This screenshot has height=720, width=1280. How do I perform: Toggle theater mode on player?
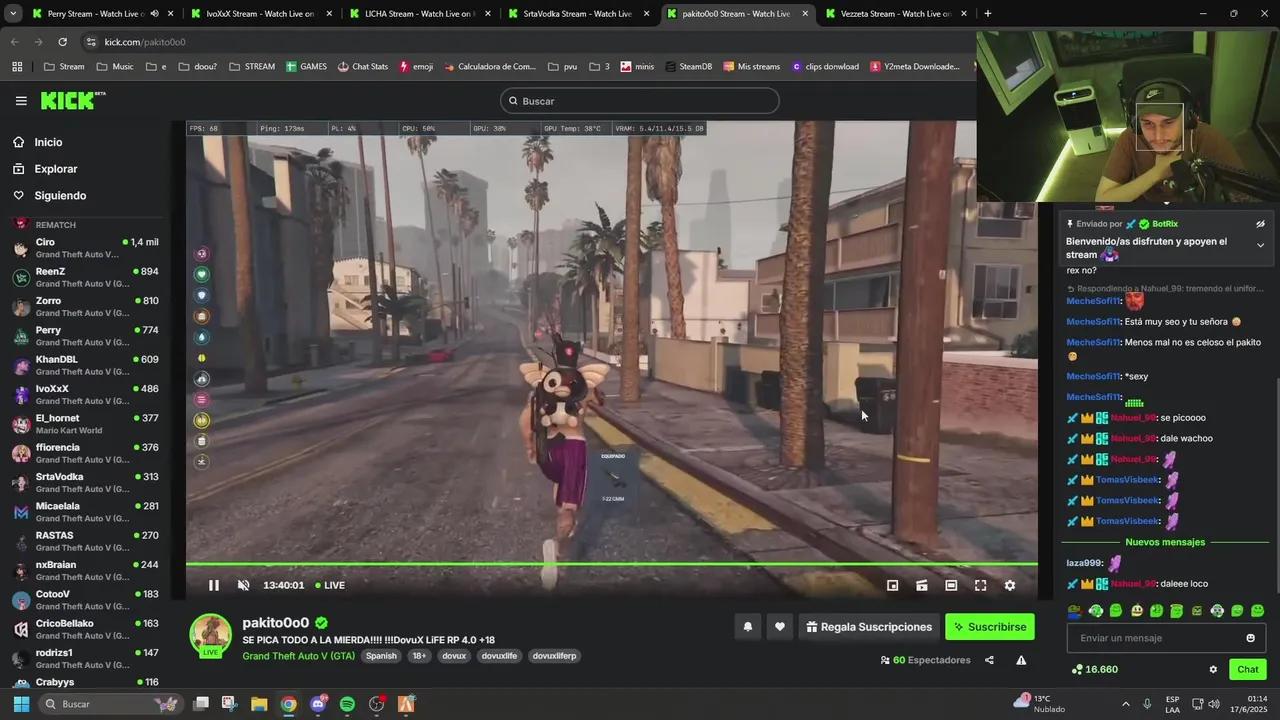coord(951,586)
